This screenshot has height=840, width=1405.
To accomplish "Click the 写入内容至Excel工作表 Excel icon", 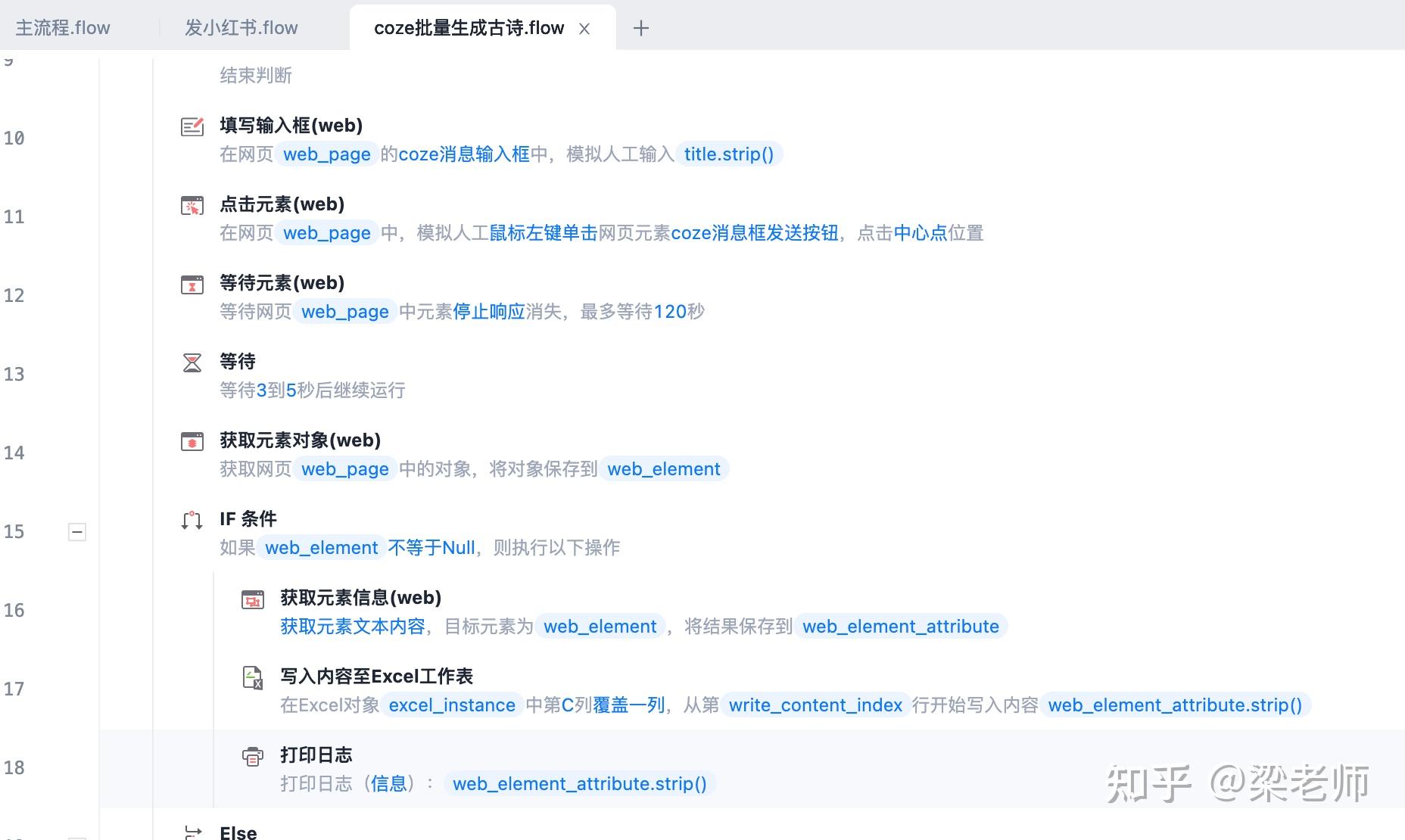I will [253, 677].
